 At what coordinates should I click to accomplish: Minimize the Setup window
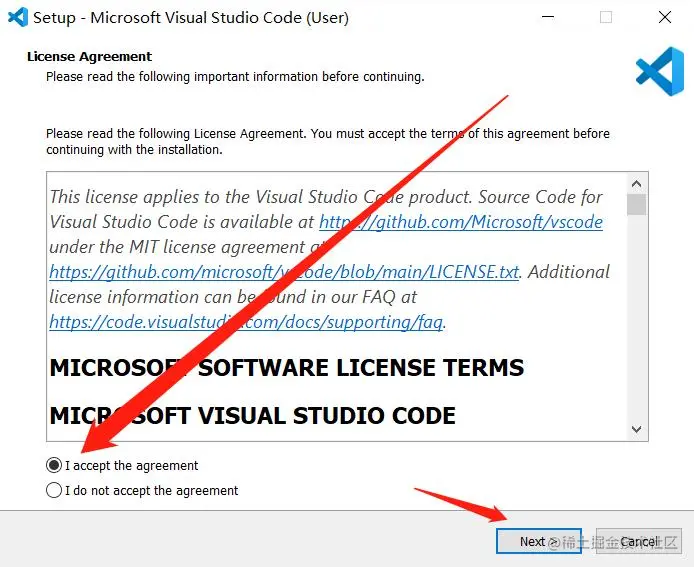tap(548, 17)
